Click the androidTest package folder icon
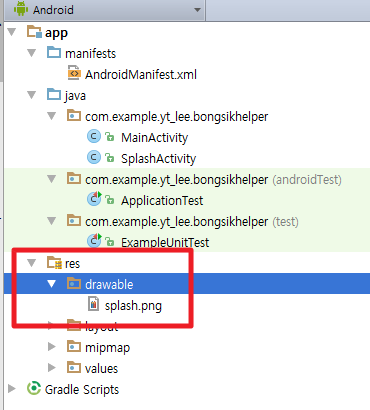The height and width of the screenshot is (410, 370). pos(74,178)
